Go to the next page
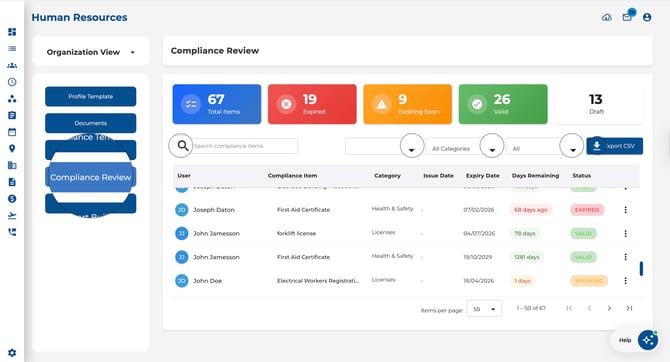 [609, 308]
